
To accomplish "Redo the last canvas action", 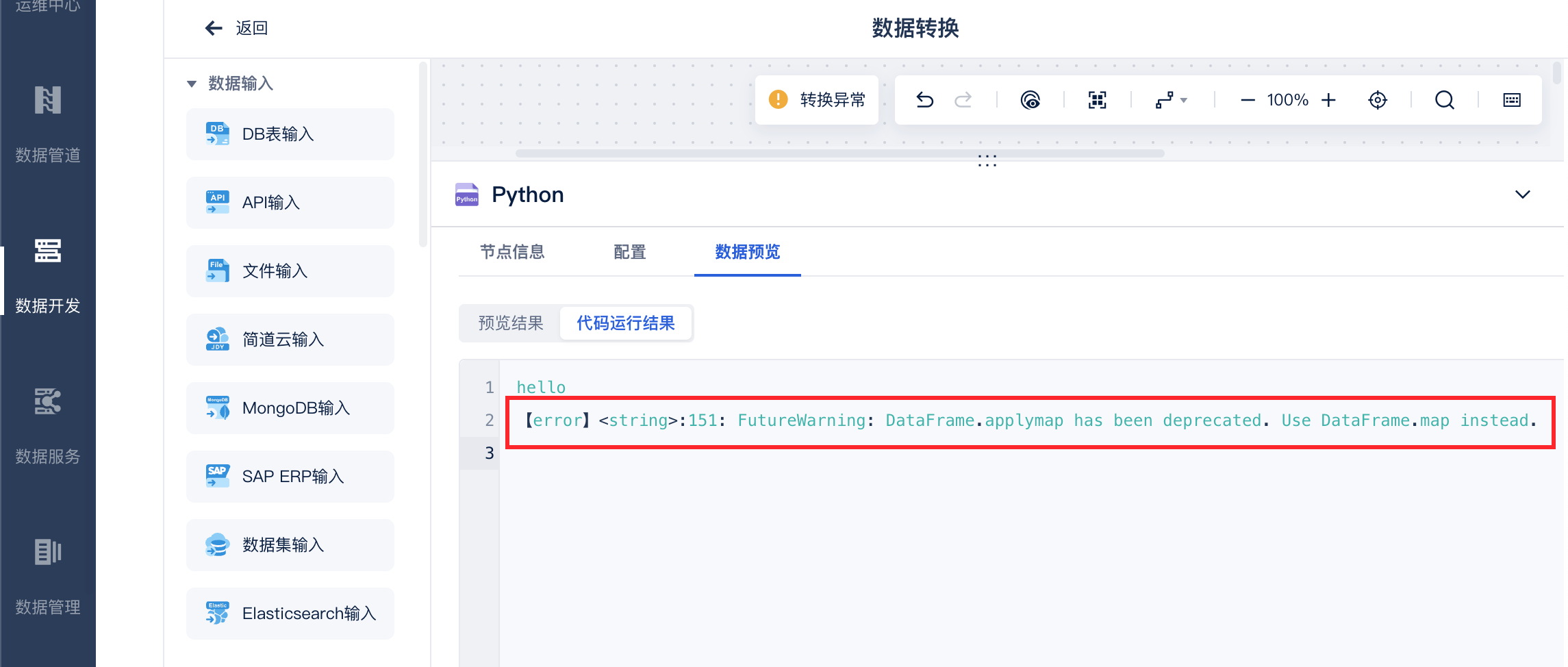I will 963,99.
